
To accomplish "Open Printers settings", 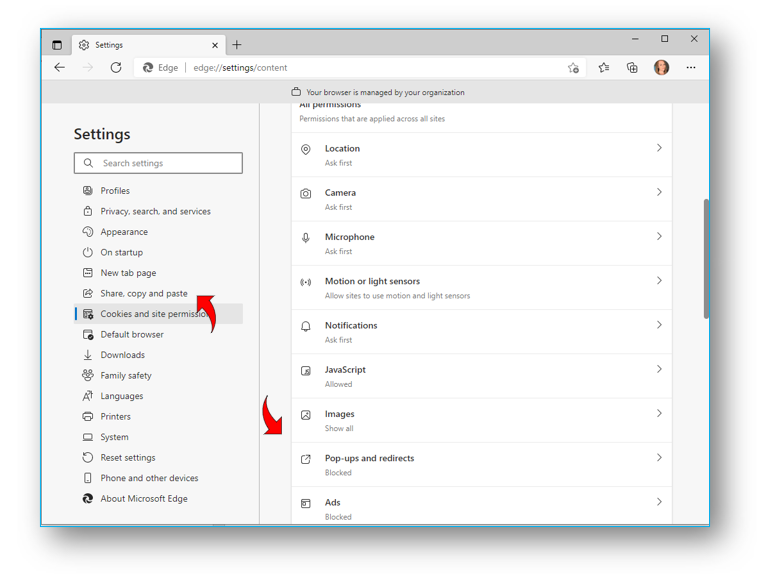I will click(158, 417).
